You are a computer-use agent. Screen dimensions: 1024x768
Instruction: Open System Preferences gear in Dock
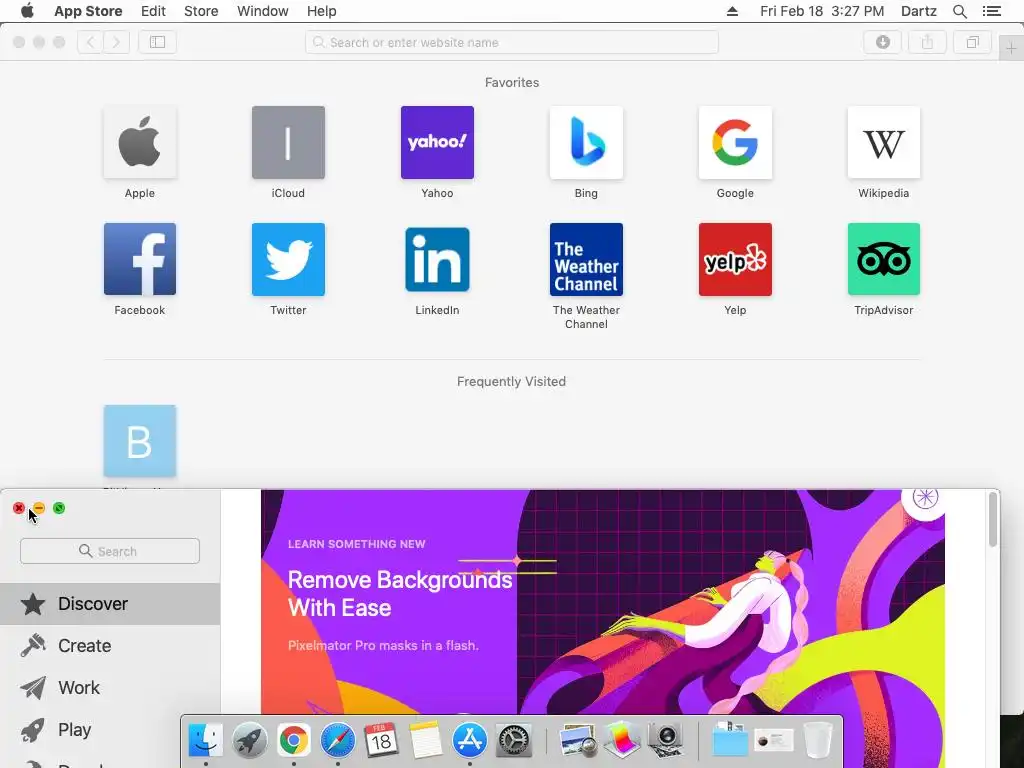coord(513,740)
